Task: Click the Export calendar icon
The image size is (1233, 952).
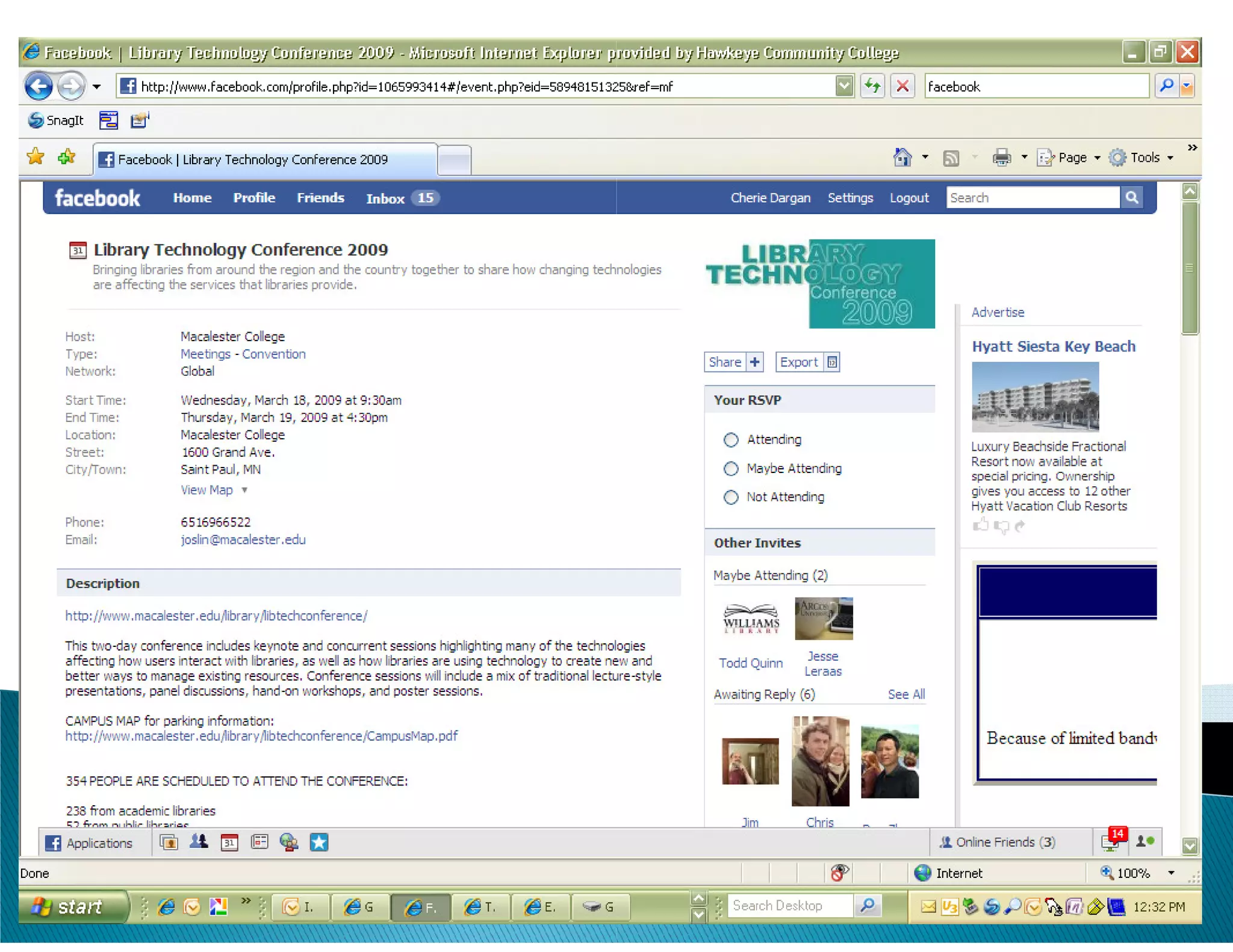Action: pos(831,362)
